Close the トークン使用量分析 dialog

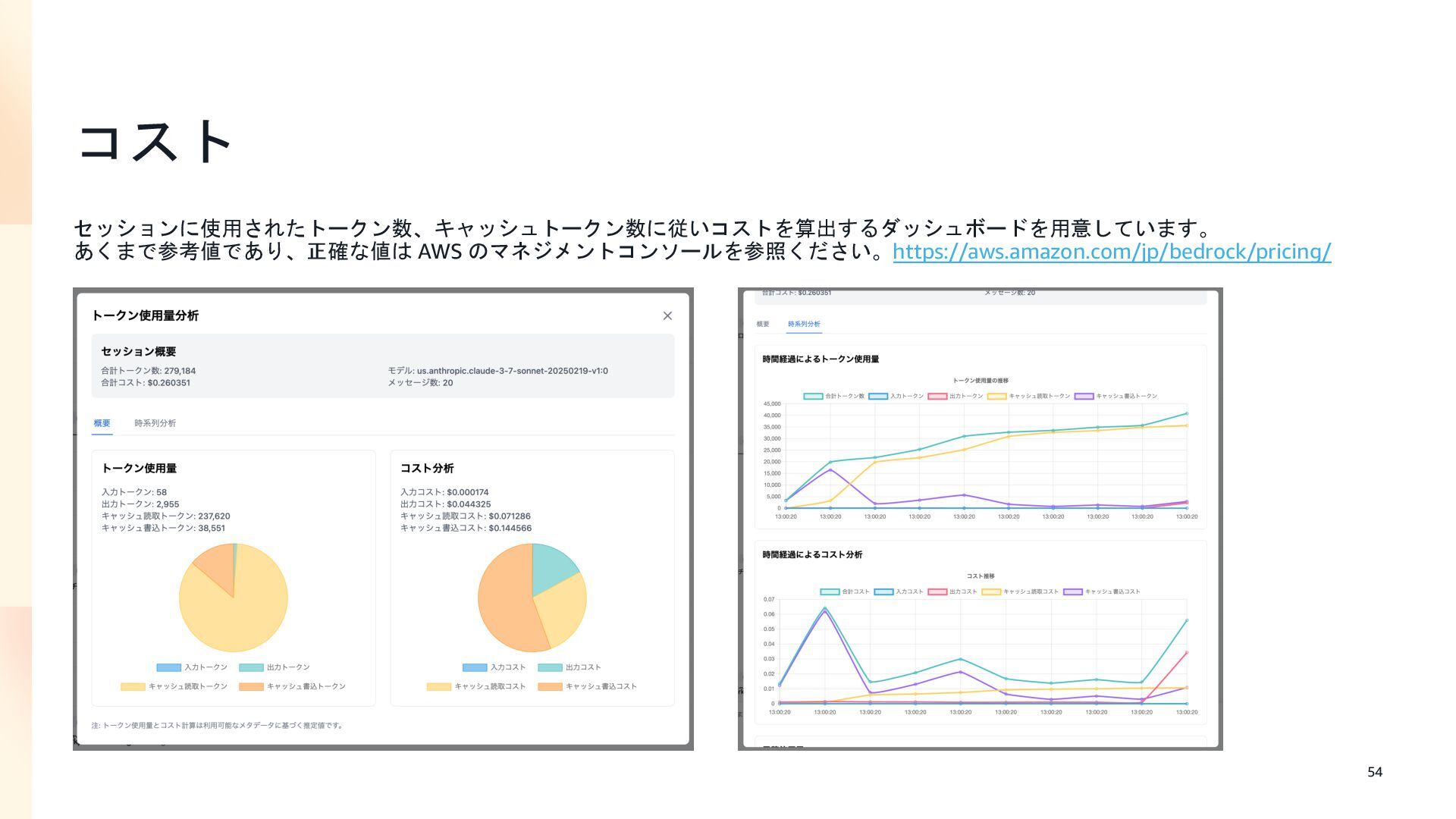pos(667,315)
